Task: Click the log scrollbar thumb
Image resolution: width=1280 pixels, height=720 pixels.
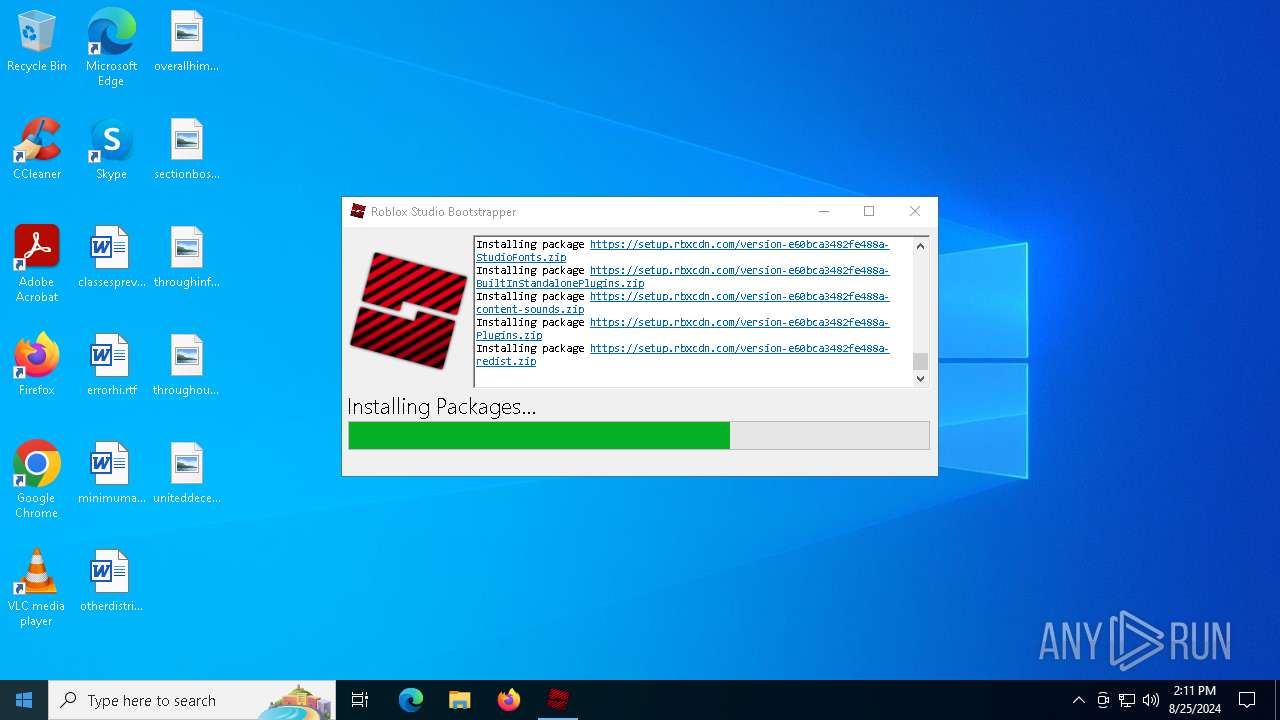Action: (920, 361)
